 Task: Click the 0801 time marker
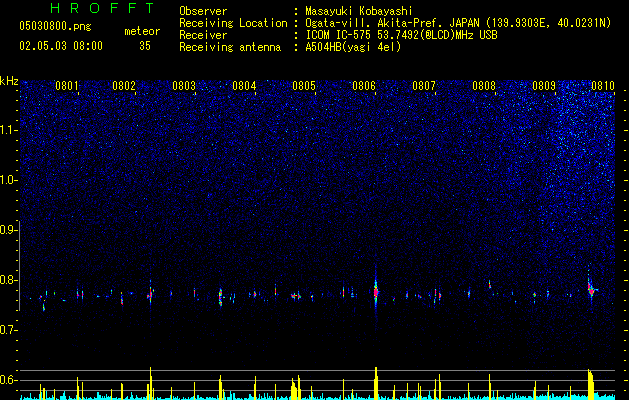click(x=67, y=86)
